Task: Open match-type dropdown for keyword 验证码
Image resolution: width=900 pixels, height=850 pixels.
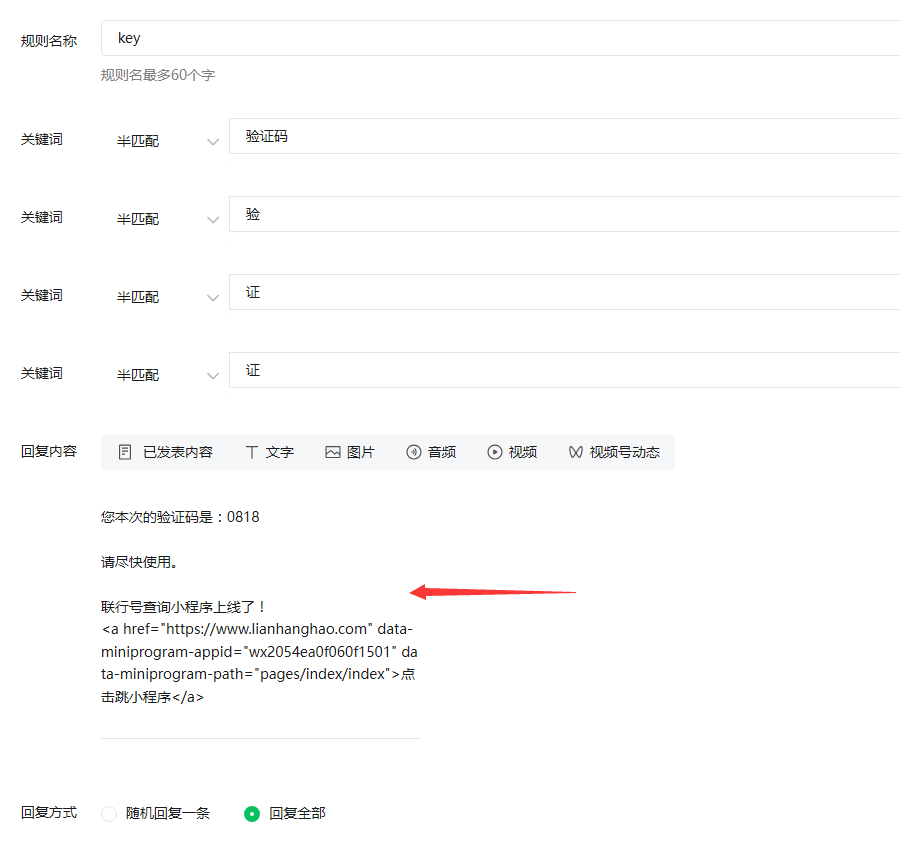Action: (x=165, y=141)
